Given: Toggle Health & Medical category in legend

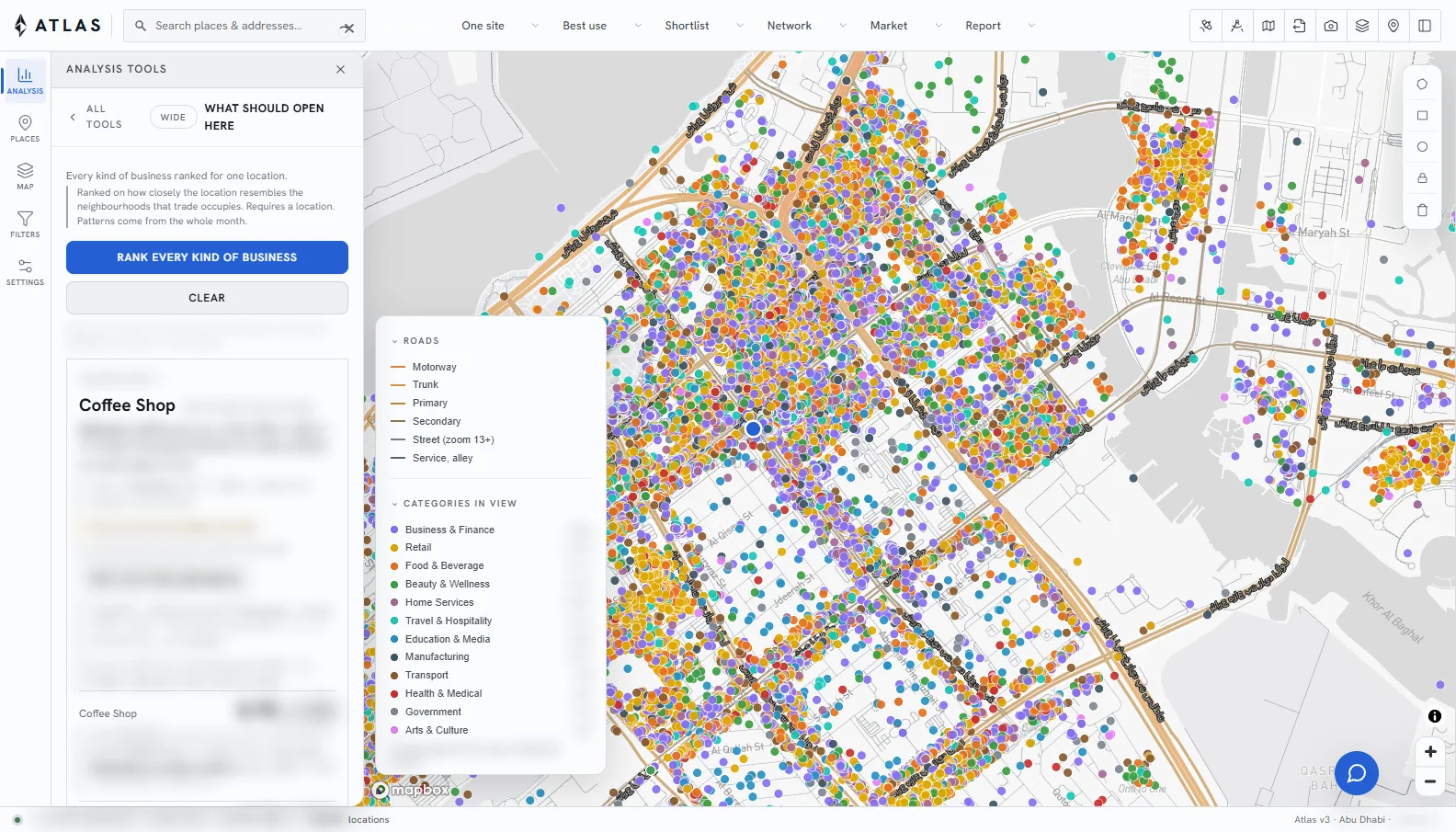Looking at the screenshot, I should (x=436, y=693).
